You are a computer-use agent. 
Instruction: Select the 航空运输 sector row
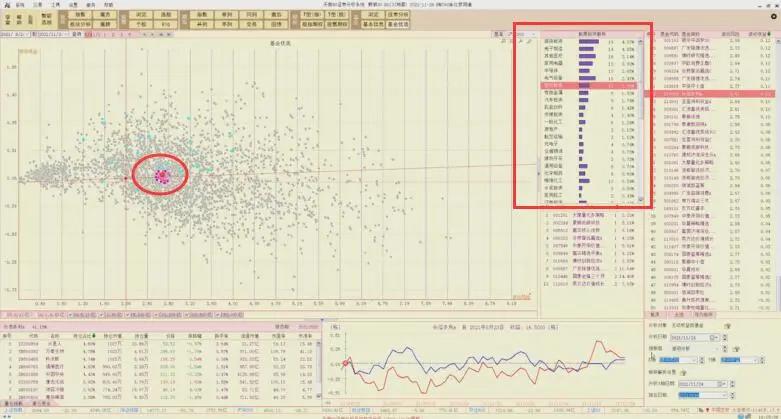[590, 137]
